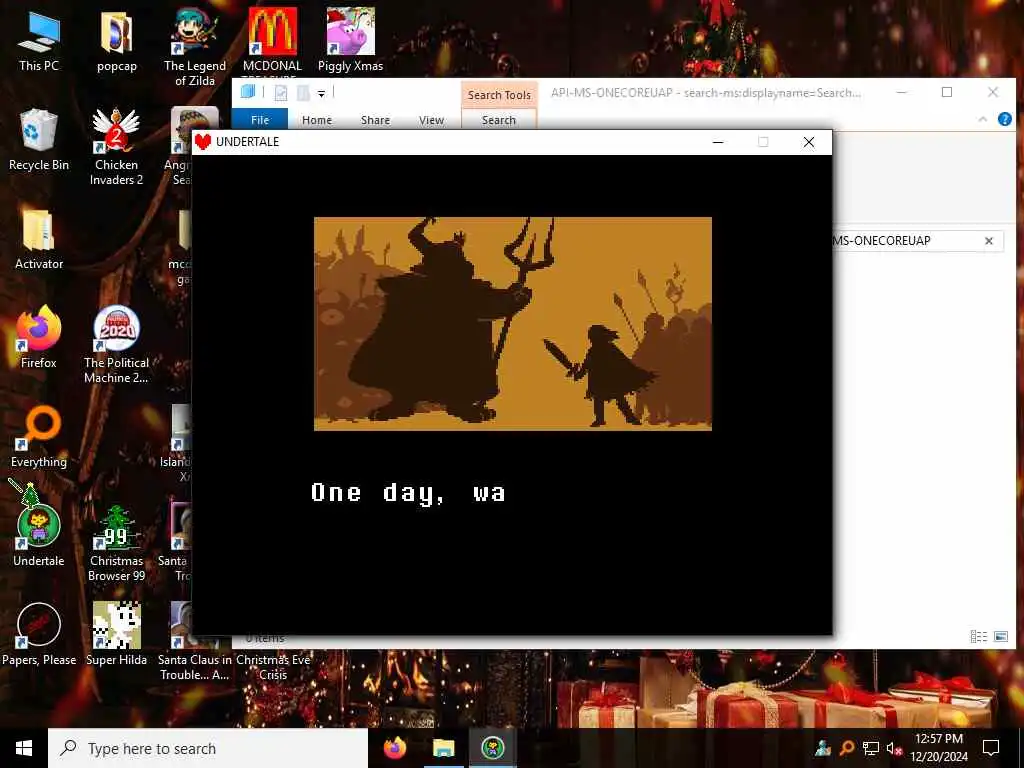Click Explorer properties quick access icon
This screenshot has width=1024, height=768.
coord(281,93)
